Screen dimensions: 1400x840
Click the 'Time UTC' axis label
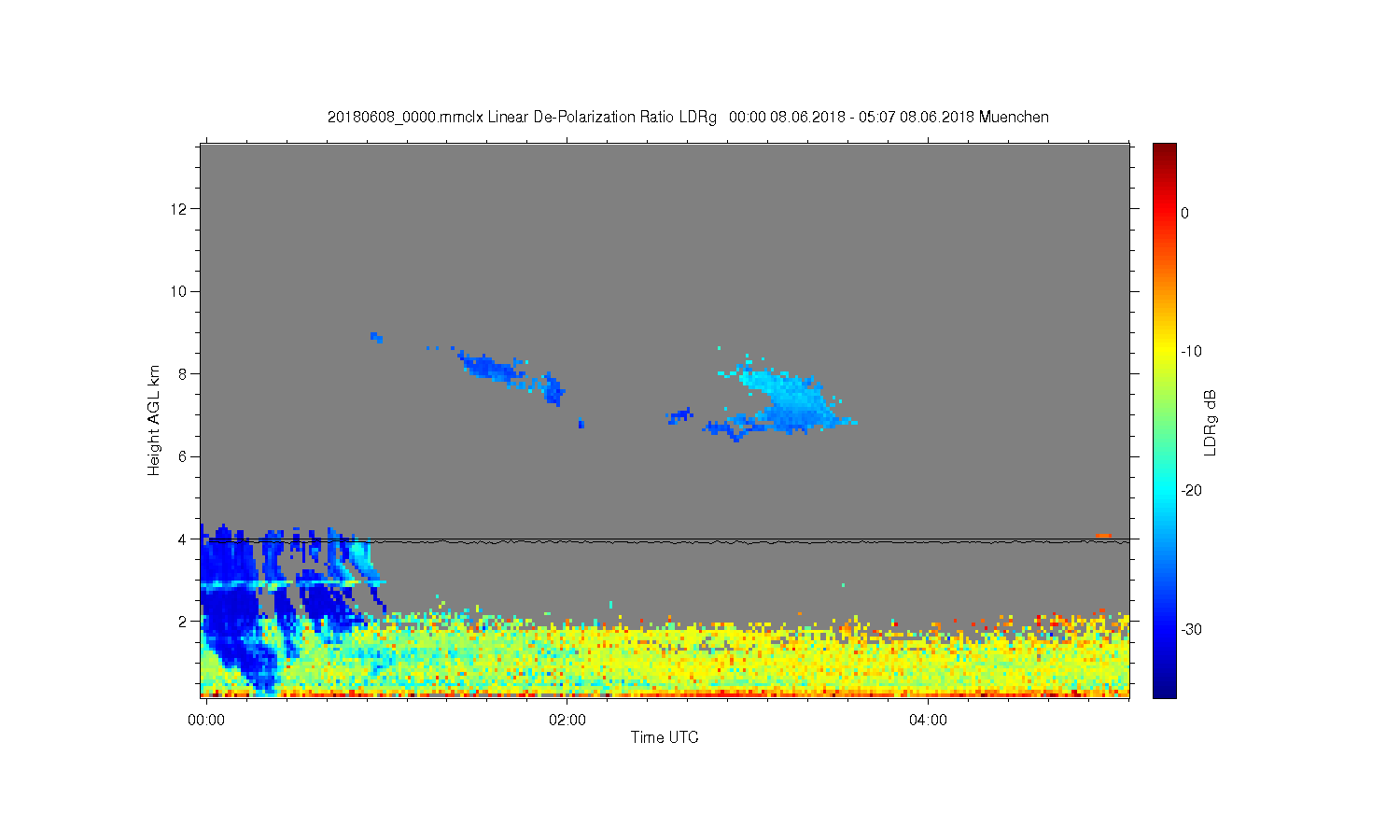665,737
